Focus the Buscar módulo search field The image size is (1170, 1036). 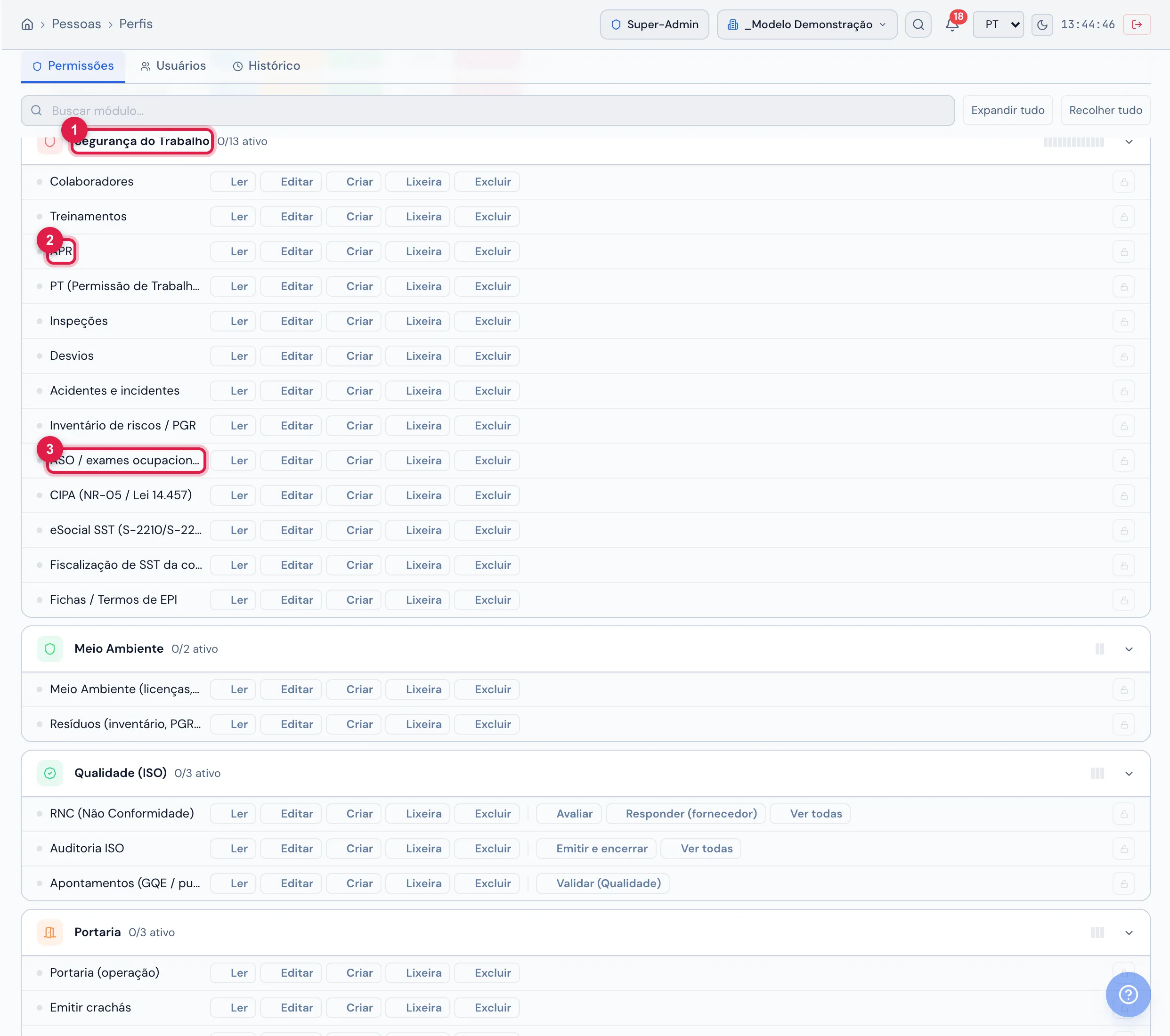coord(487,111)
